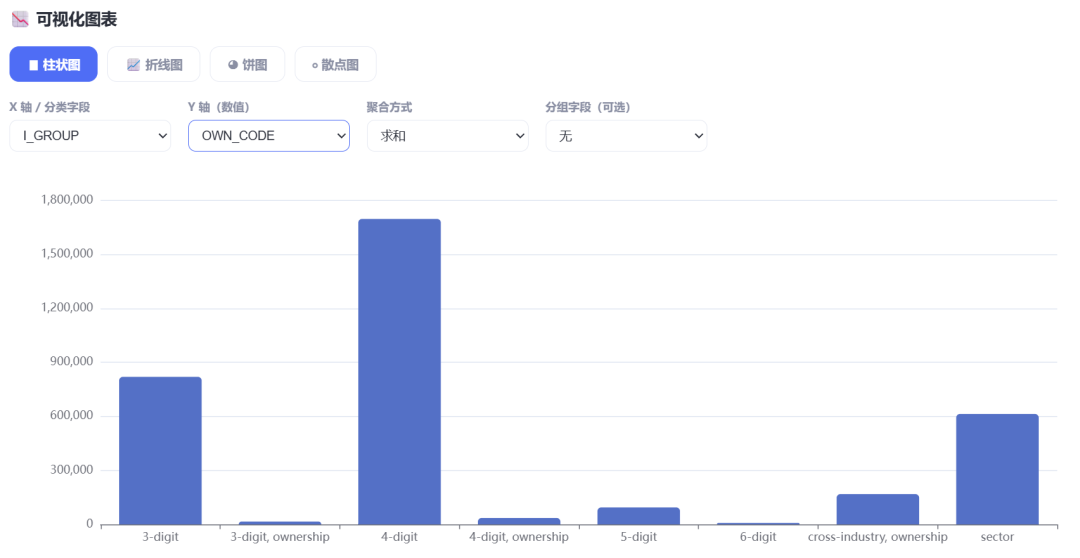Click the 4-digit x-axis label
The height and width of the screenshot is (558, 1080).
(399, 537)
